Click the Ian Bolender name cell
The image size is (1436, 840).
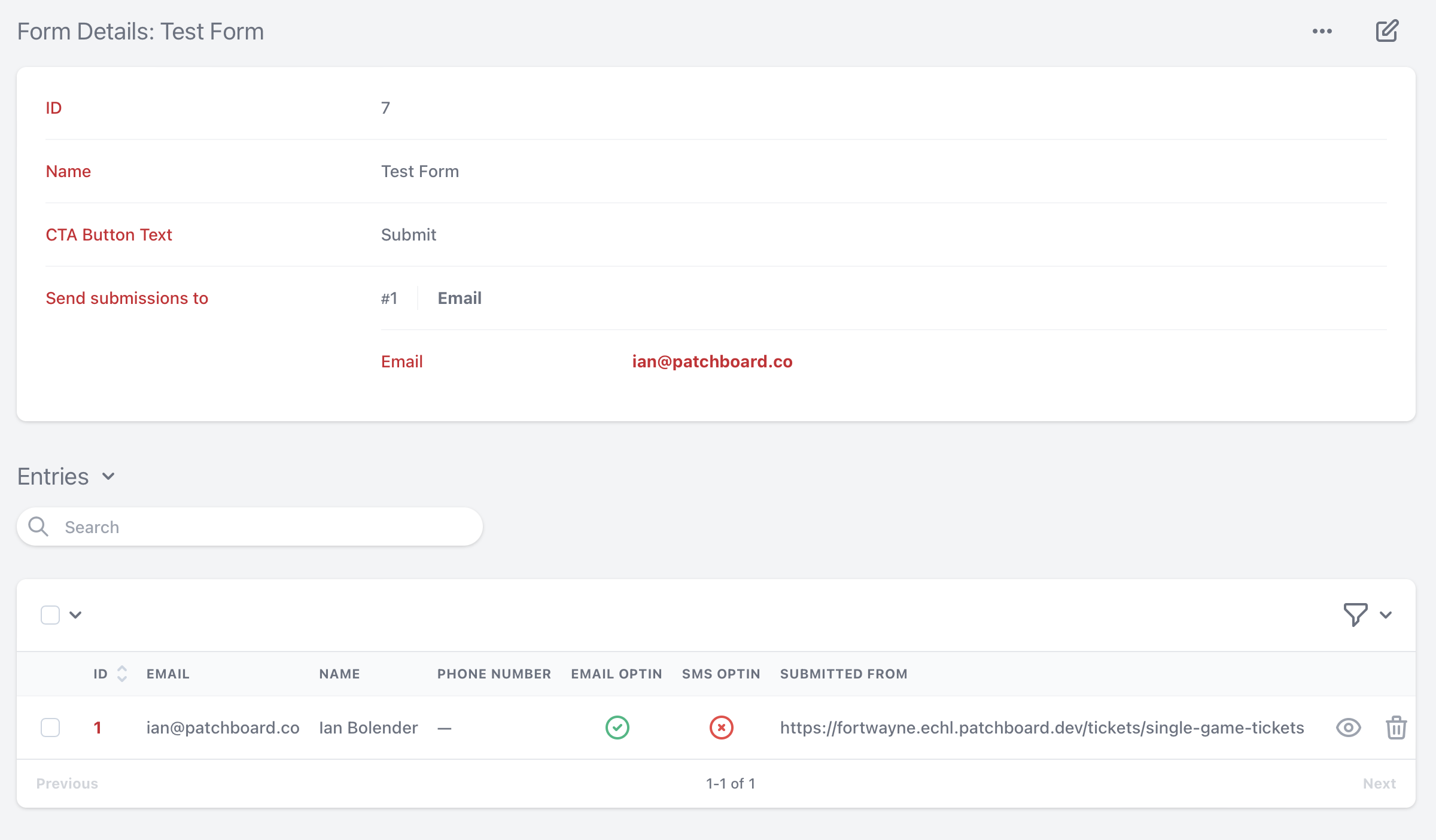click(x=368, y=728)
